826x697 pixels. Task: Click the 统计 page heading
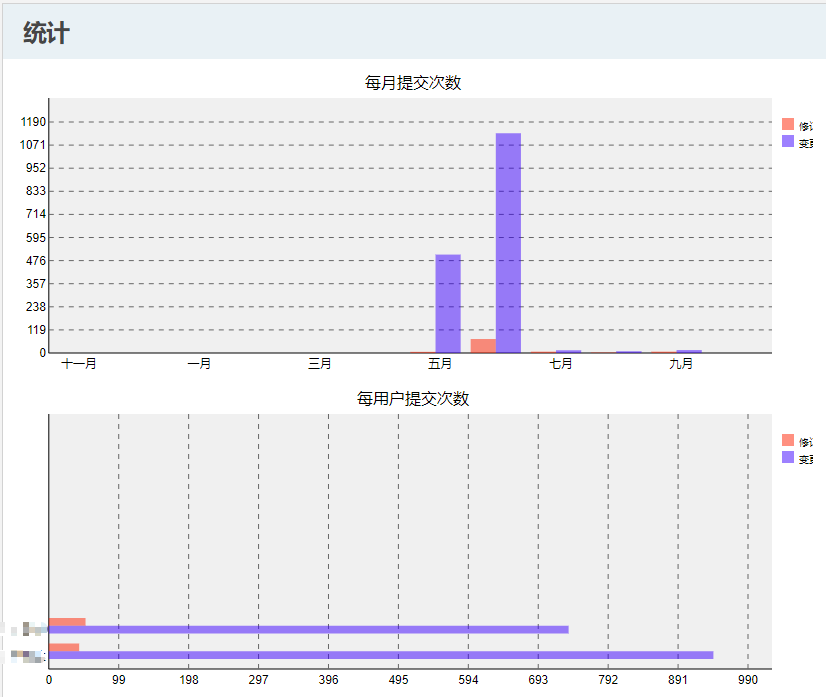(46, 33)
